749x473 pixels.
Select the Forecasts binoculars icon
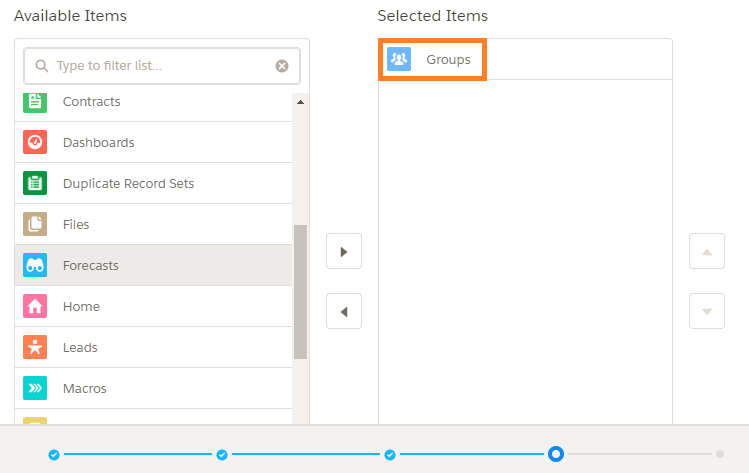tap(35, 265)
